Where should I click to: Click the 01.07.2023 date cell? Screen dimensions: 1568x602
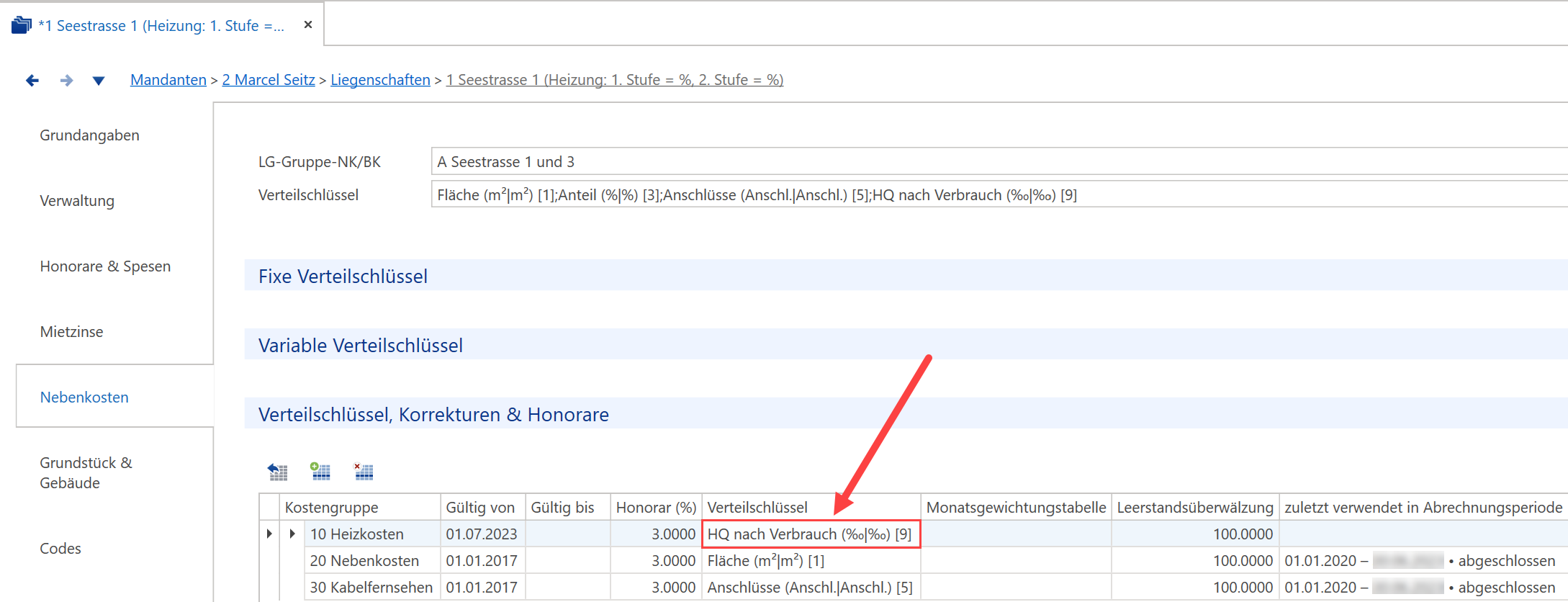coord(482,534)
